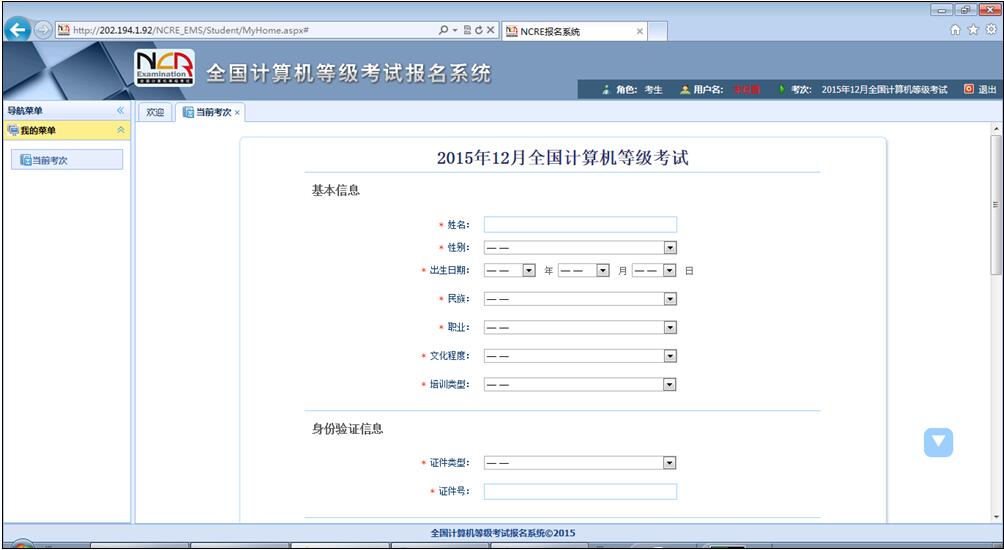Viewport: 1004px width, 550px height.
Task: Open the 职业 dropdown
Action: point(580,328)
